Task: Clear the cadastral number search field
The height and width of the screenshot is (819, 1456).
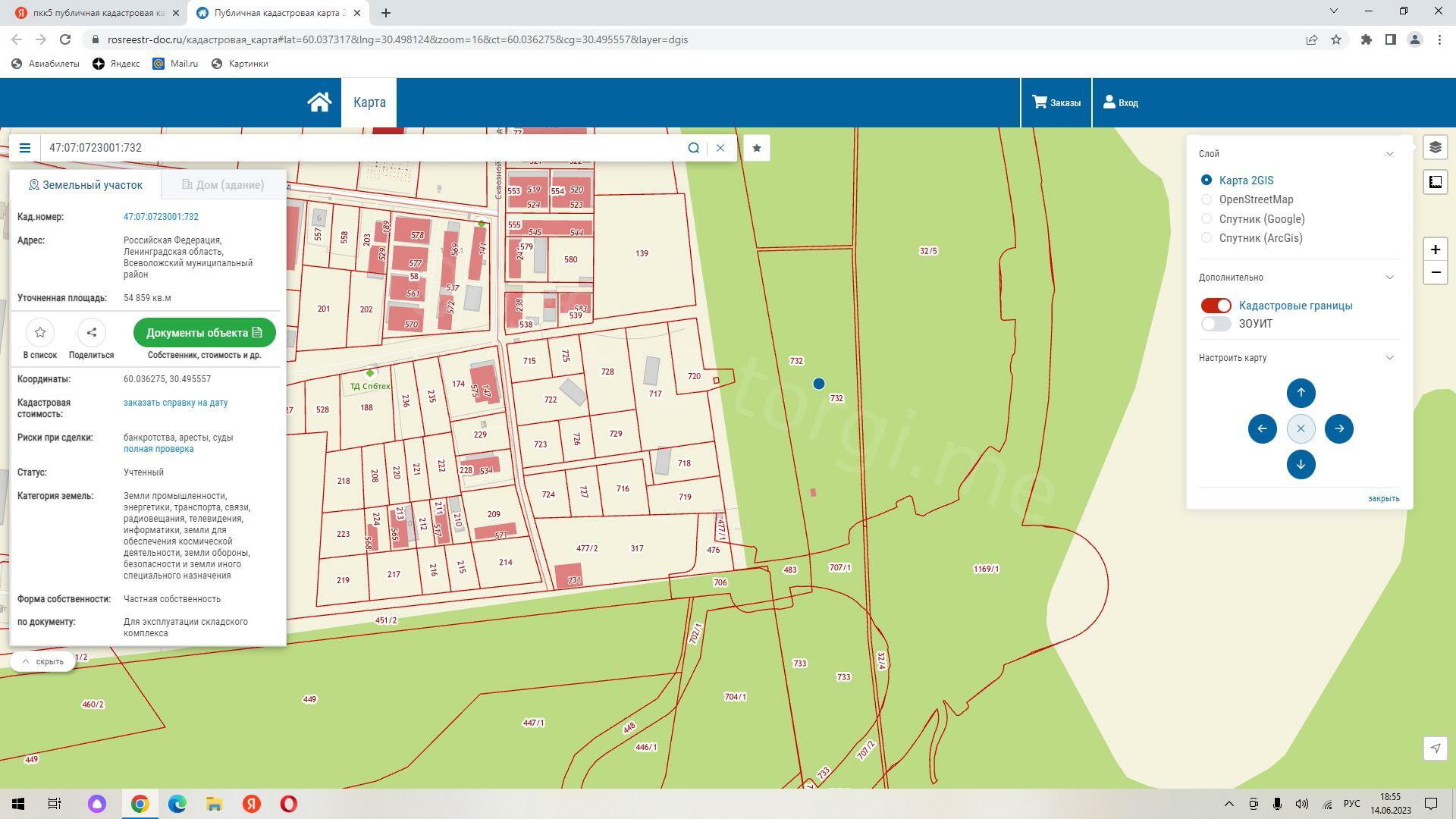Action: pos(720,148)
